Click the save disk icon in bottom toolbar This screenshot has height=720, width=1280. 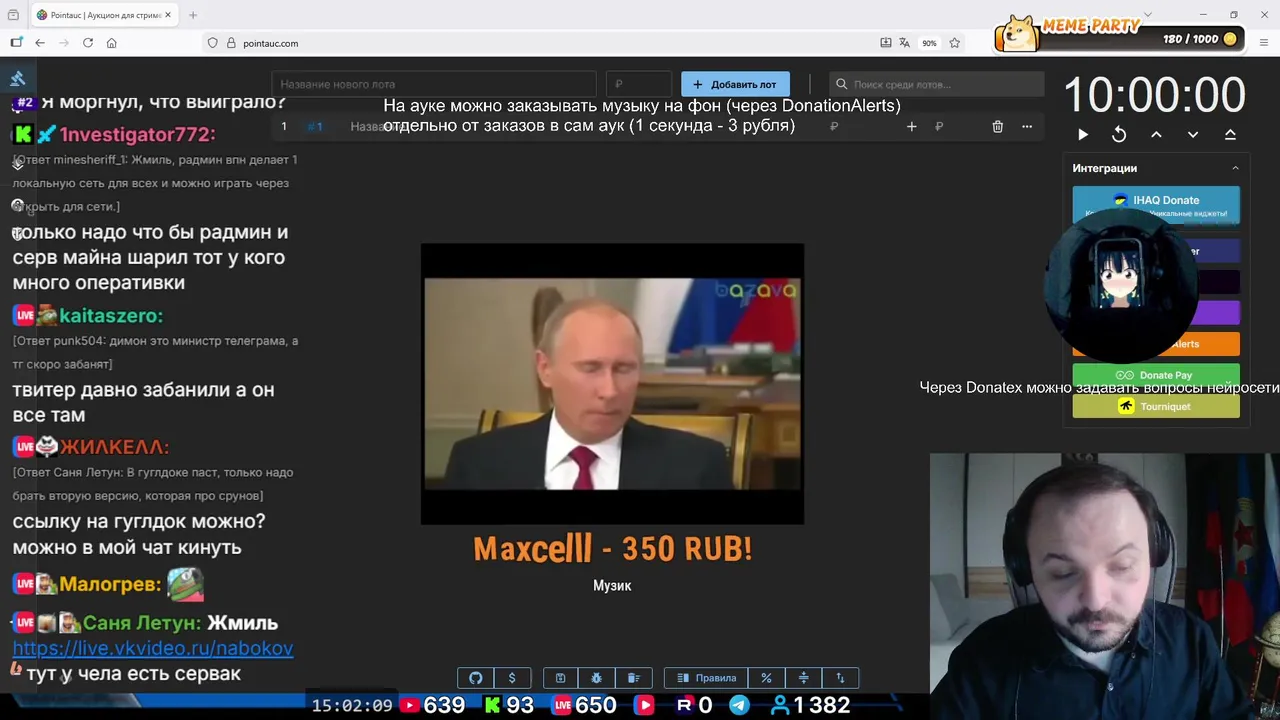(x=560, y=678)
